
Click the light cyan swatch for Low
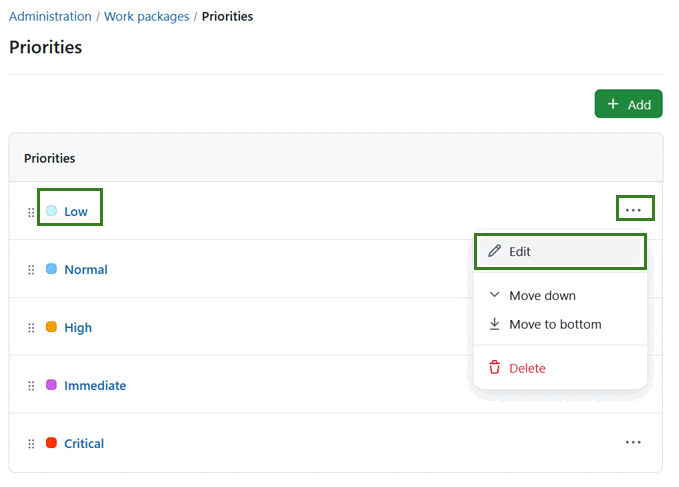click(x=51, y=211)
